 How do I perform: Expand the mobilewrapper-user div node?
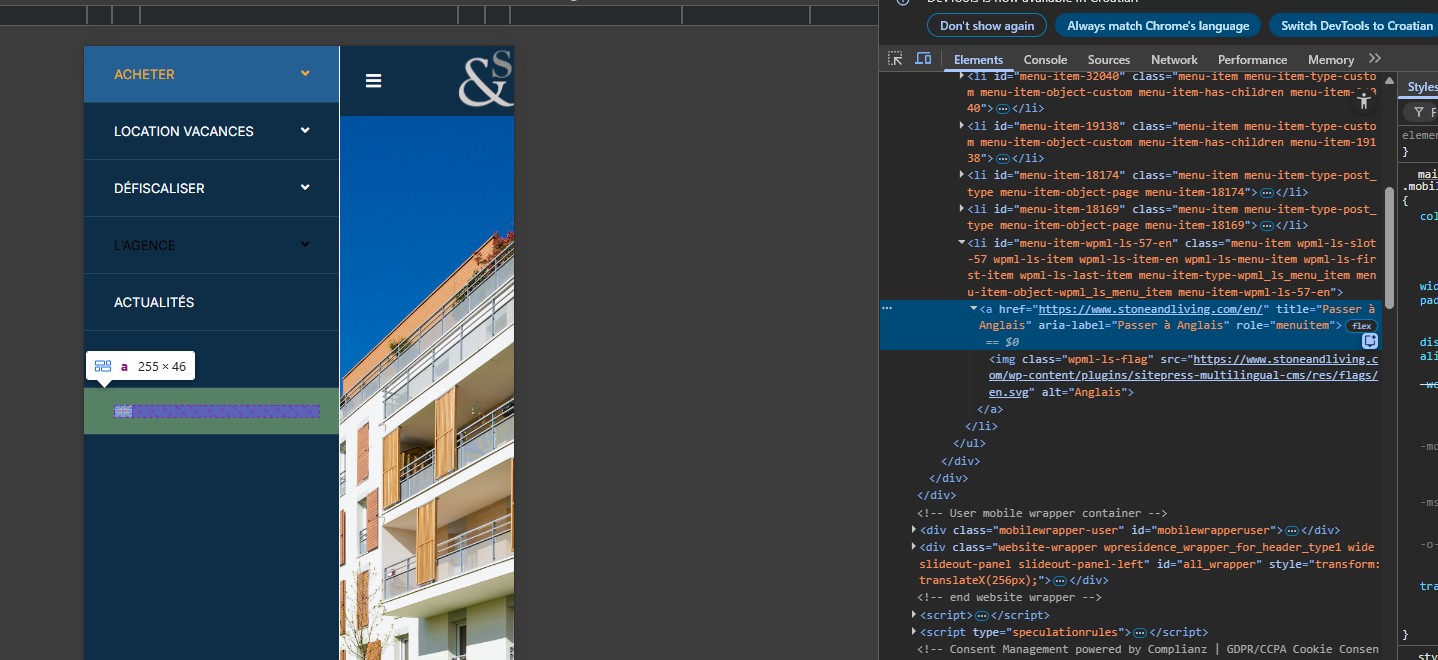tap(914, 530)
